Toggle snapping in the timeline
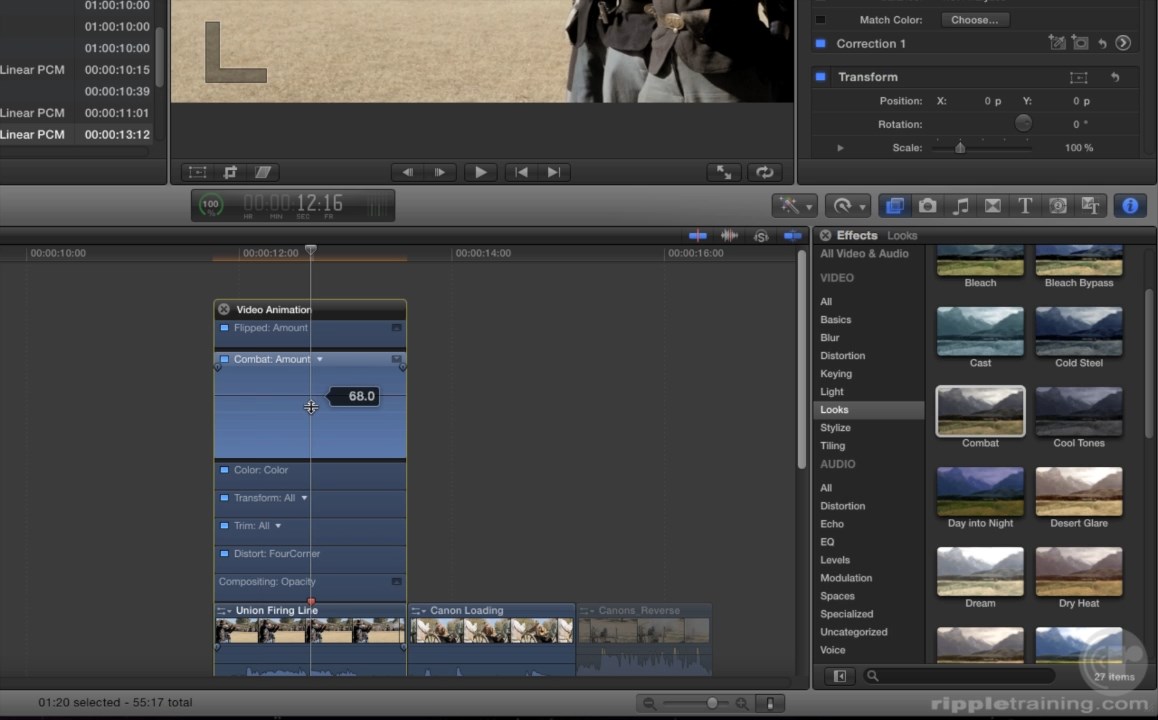 click(793, 236)
